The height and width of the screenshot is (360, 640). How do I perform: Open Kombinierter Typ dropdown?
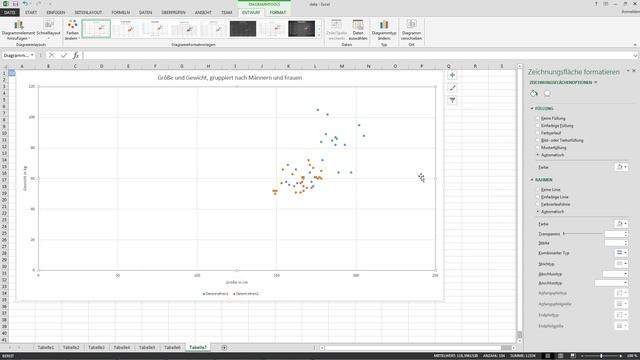(x=622, y=253)
